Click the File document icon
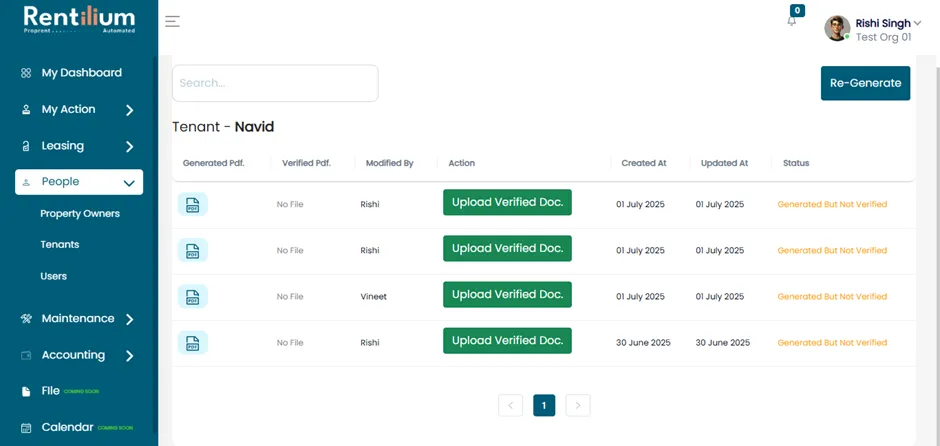 click(26, 391)
